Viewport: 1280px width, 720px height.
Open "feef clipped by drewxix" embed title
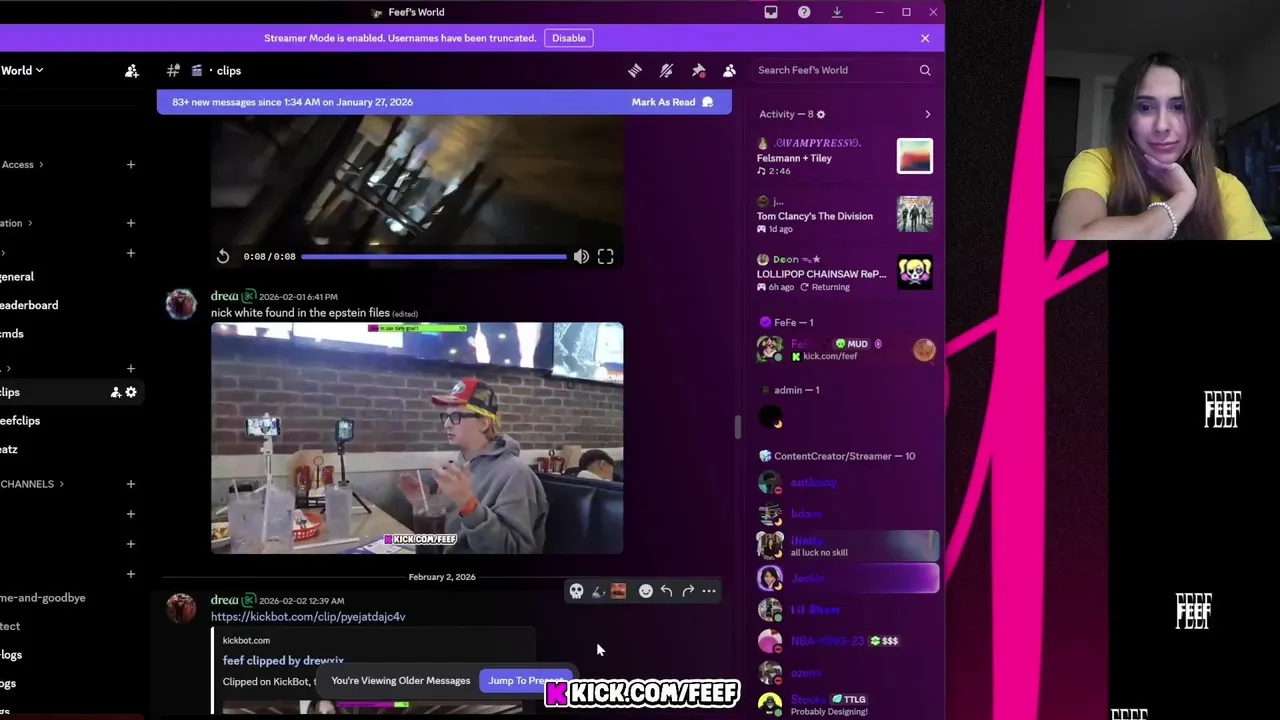click(283, 661)
